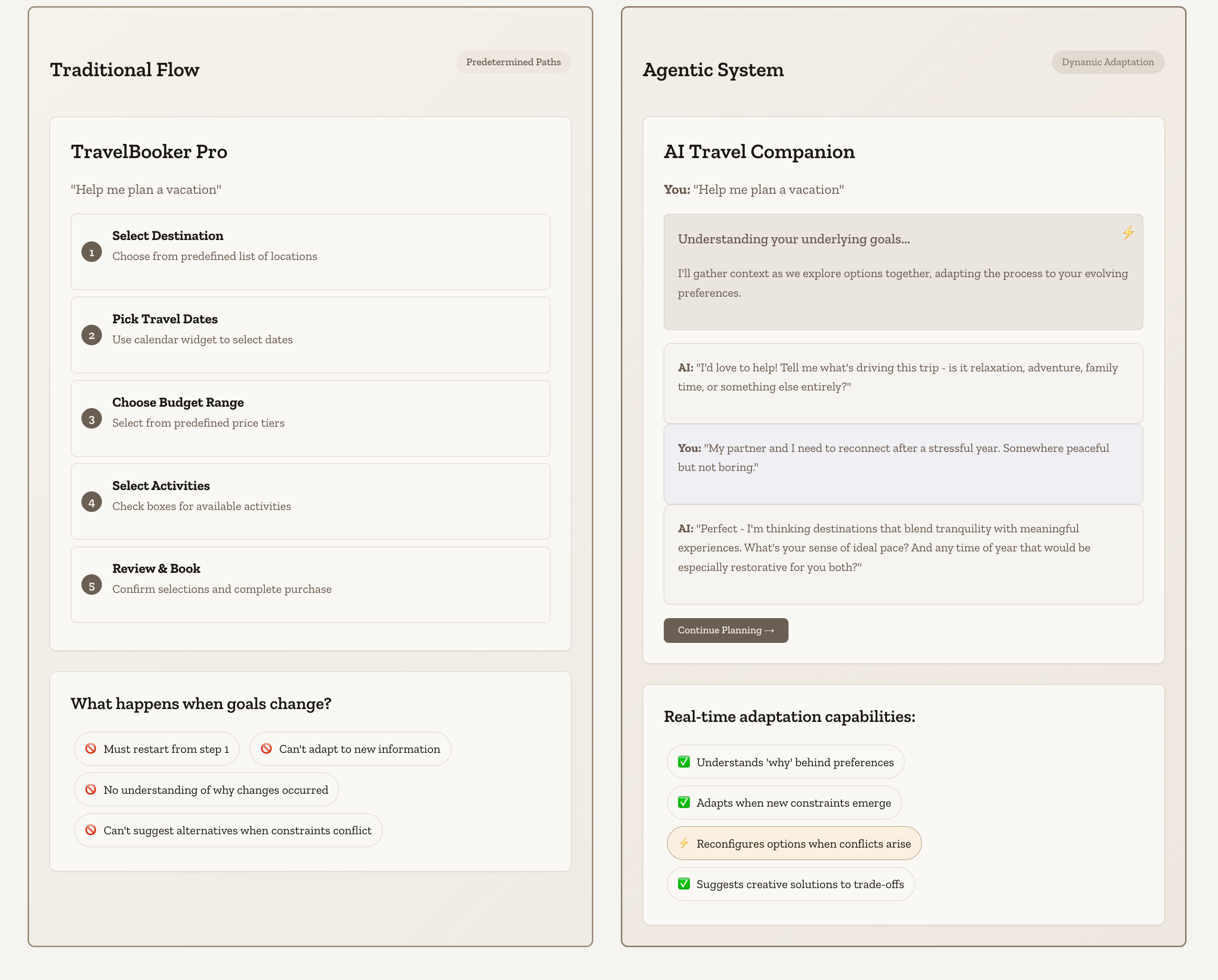Screen dimensions: 1218x980
Task: Click green checkmark for Suggests creative solutions
Action: coord(684,884)
